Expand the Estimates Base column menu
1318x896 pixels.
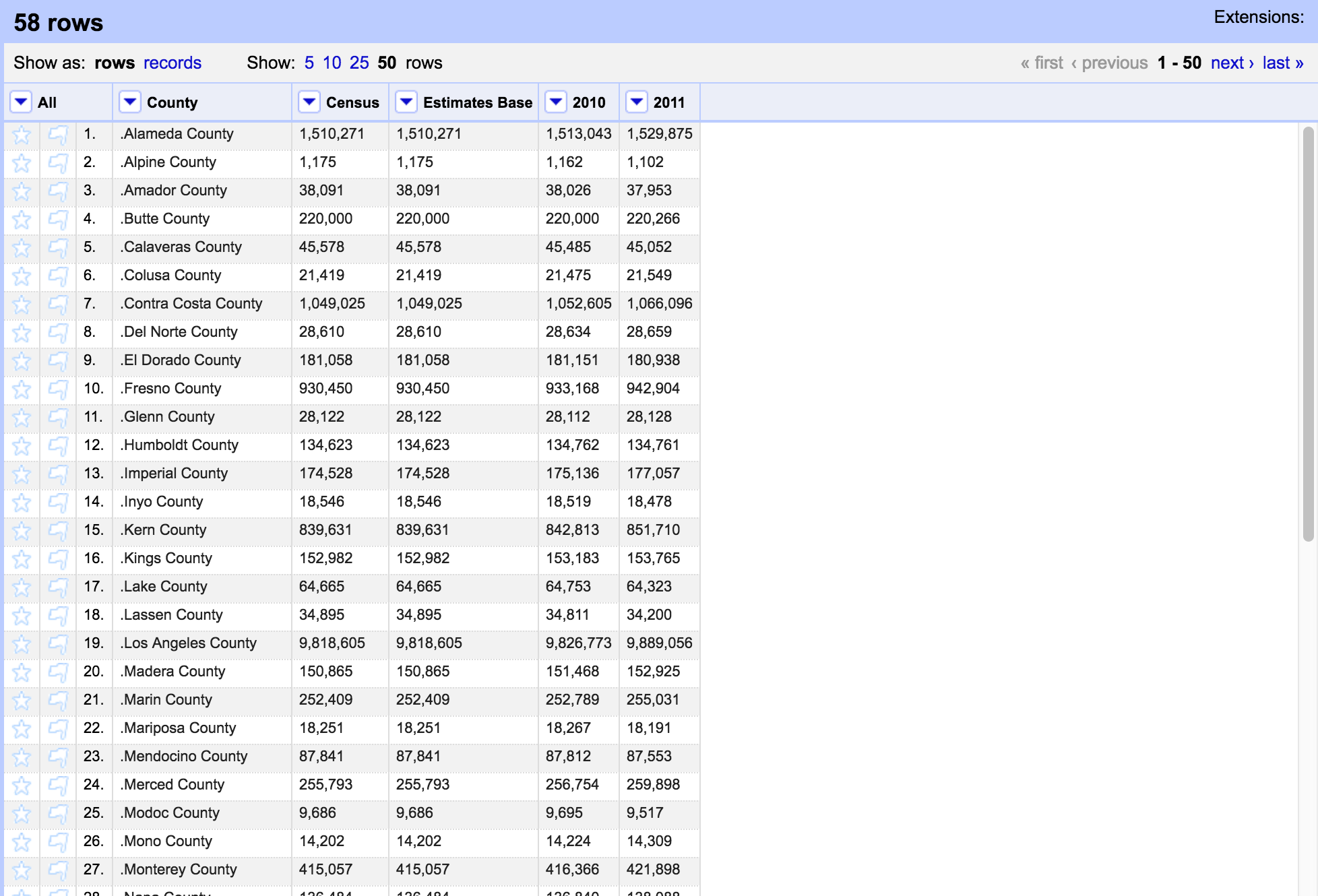[406, 102]
